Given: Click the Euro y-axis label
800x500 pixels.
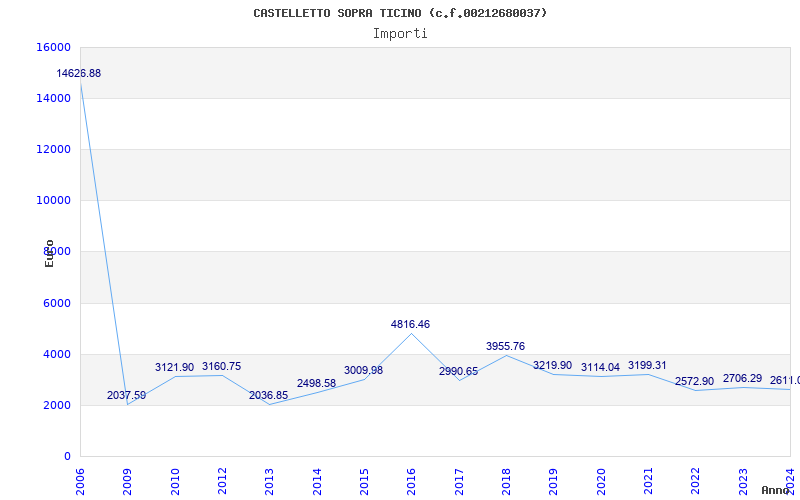Looking at the screenshot, I should click(x=49, y=253).
